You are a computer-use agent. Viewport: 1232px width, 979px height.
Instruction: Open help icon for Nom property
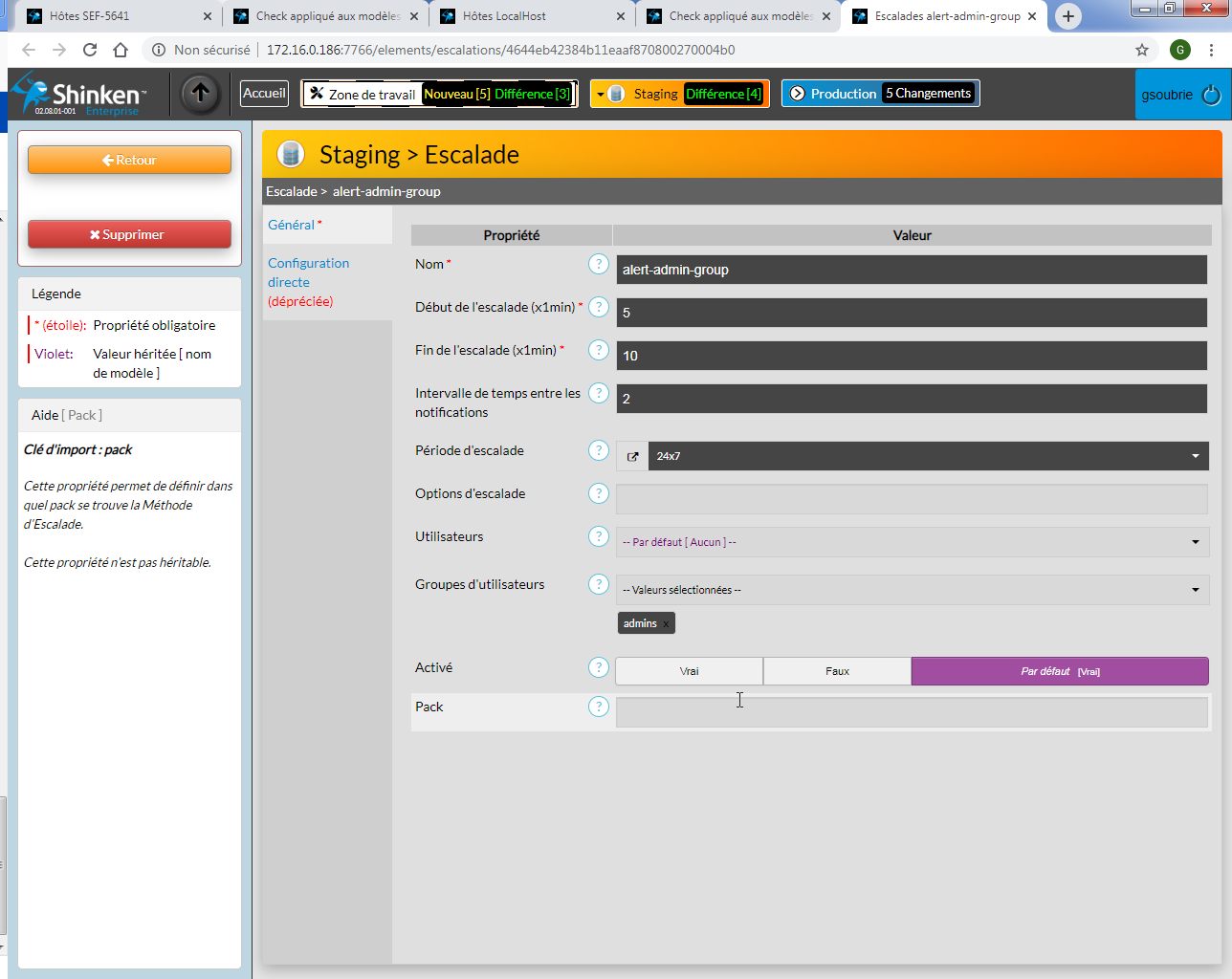click(599, 264)
